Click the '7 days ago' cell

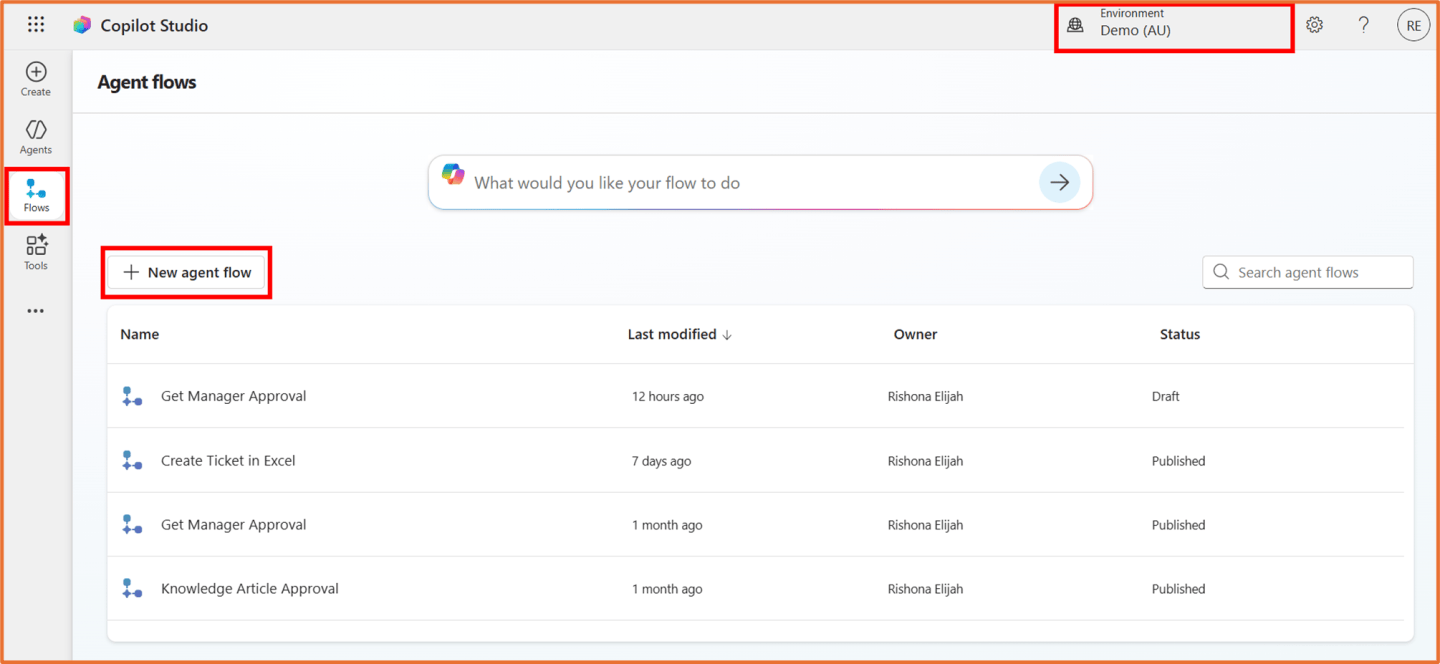click(661, 461)
